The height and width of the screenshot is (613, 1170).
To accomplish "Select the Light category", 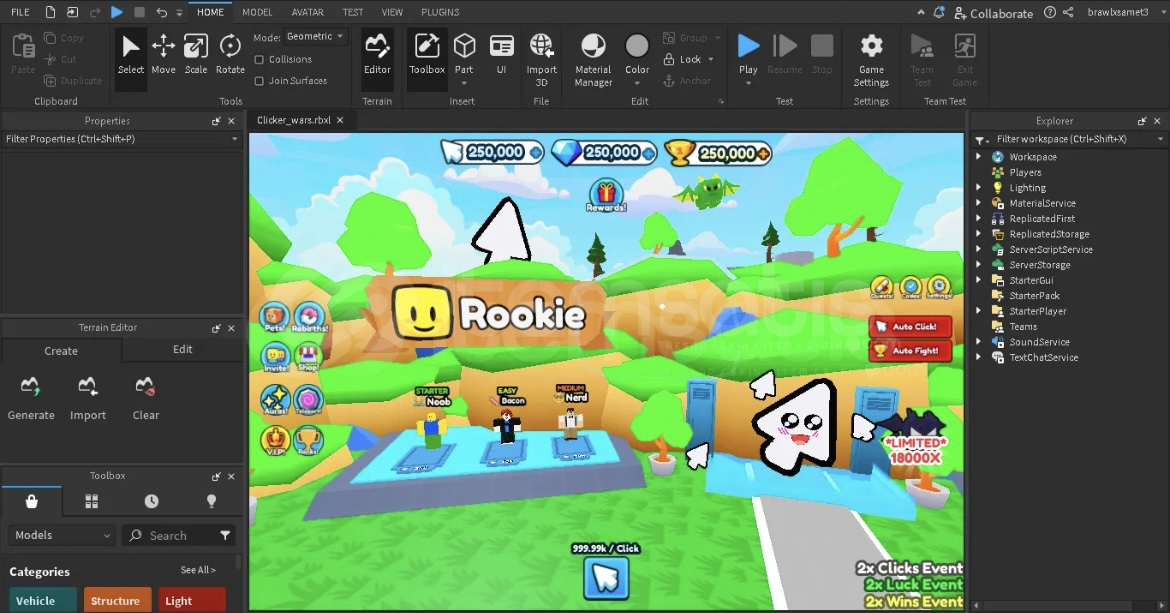I will [x=192, y=600].
